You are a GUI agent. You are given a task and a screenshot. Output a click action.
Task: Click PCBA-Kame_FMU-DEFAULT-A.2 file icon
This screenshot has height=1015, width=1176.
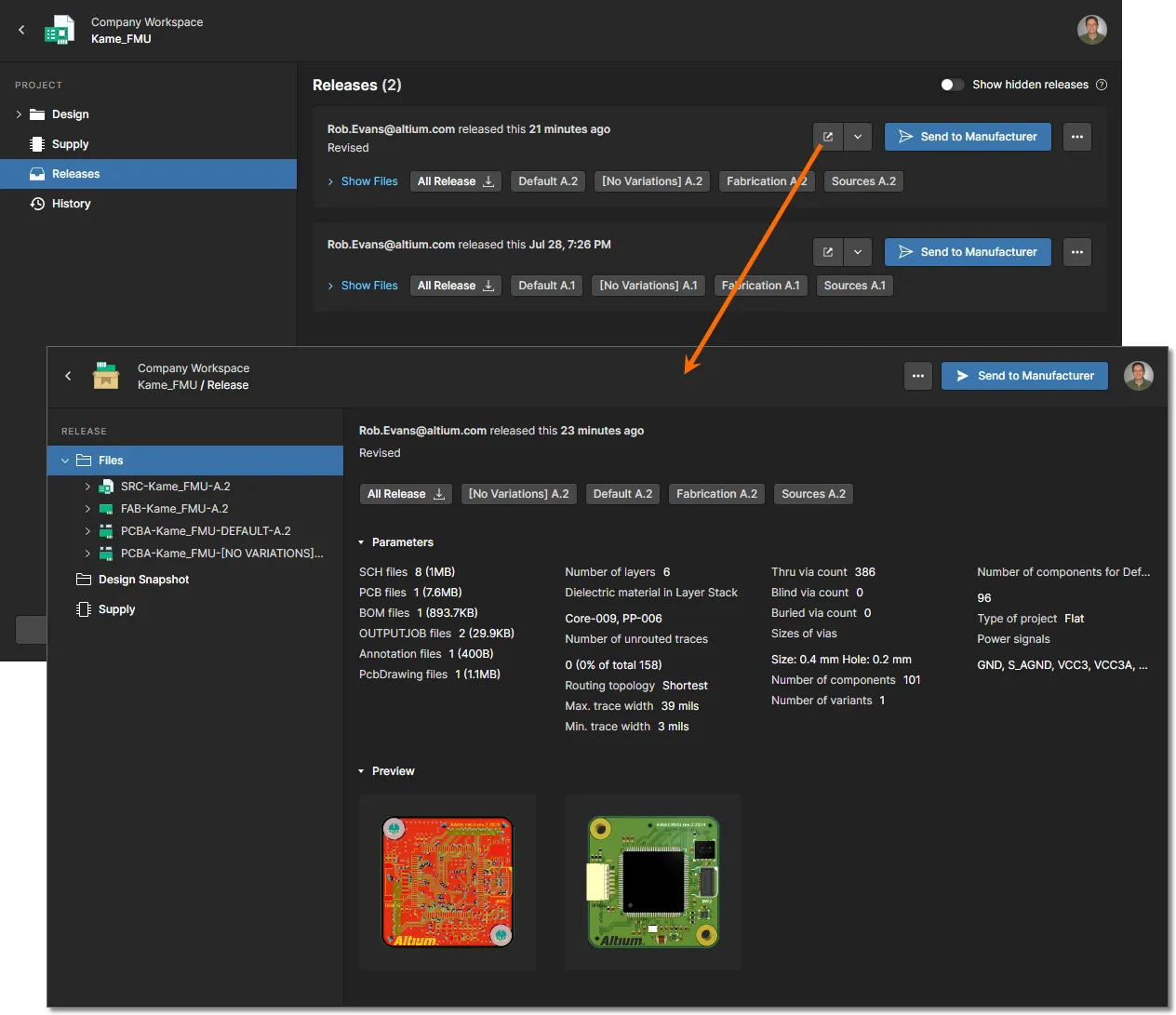106,531
